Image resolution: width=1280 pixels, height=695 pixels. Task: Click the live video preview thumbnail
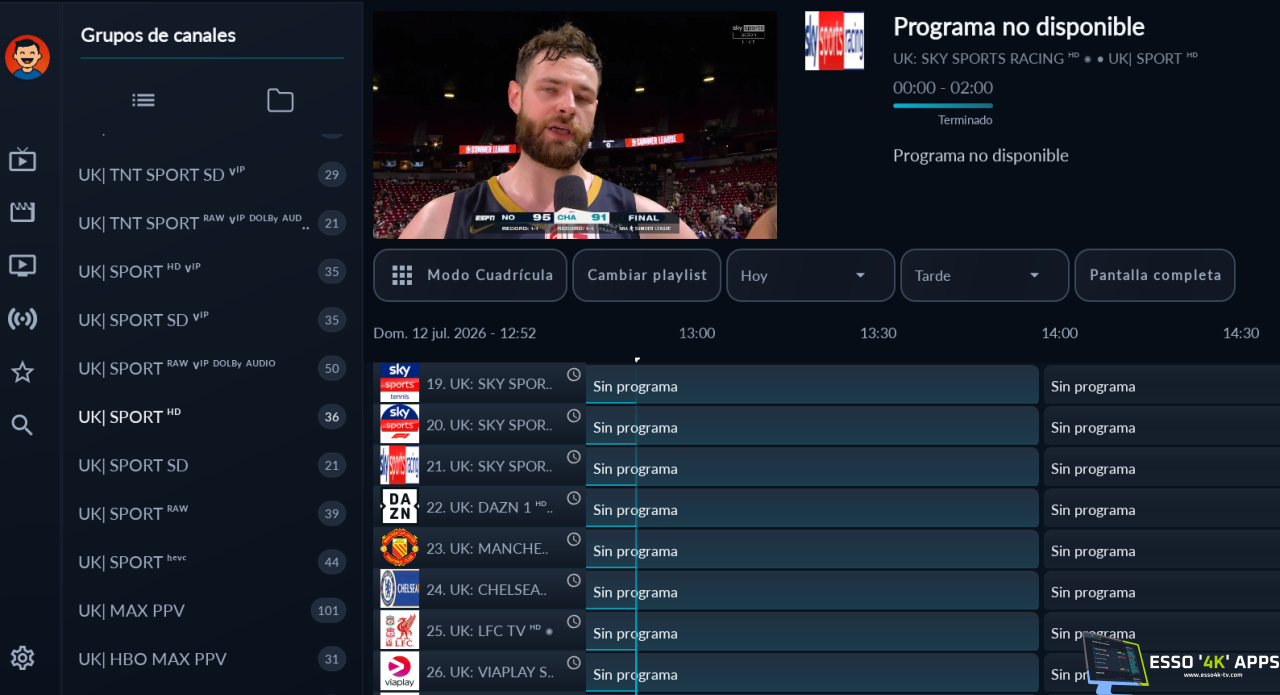(x=575, y=125)
